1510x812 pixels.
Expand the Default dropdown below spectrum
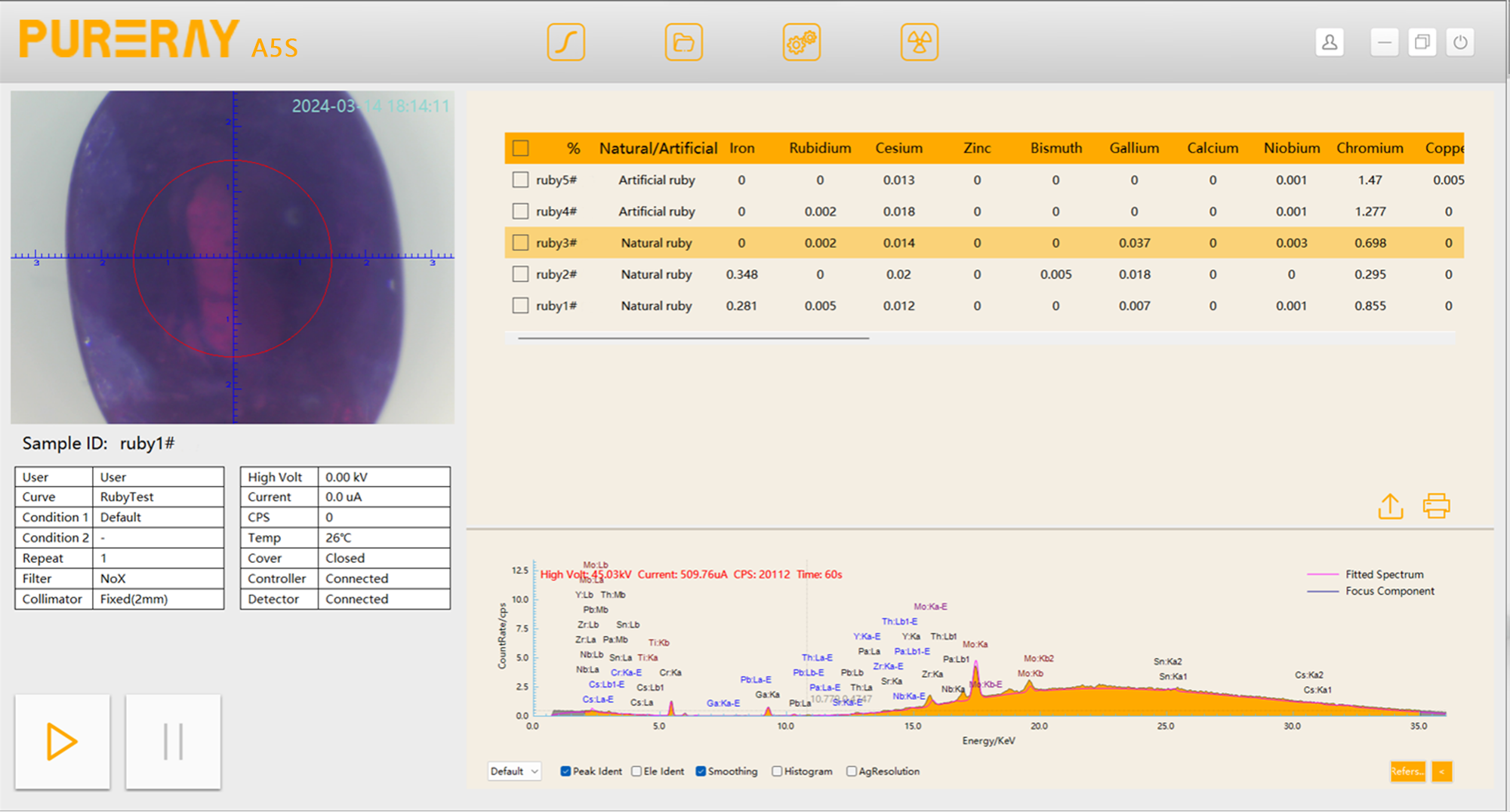click(514, 771)
